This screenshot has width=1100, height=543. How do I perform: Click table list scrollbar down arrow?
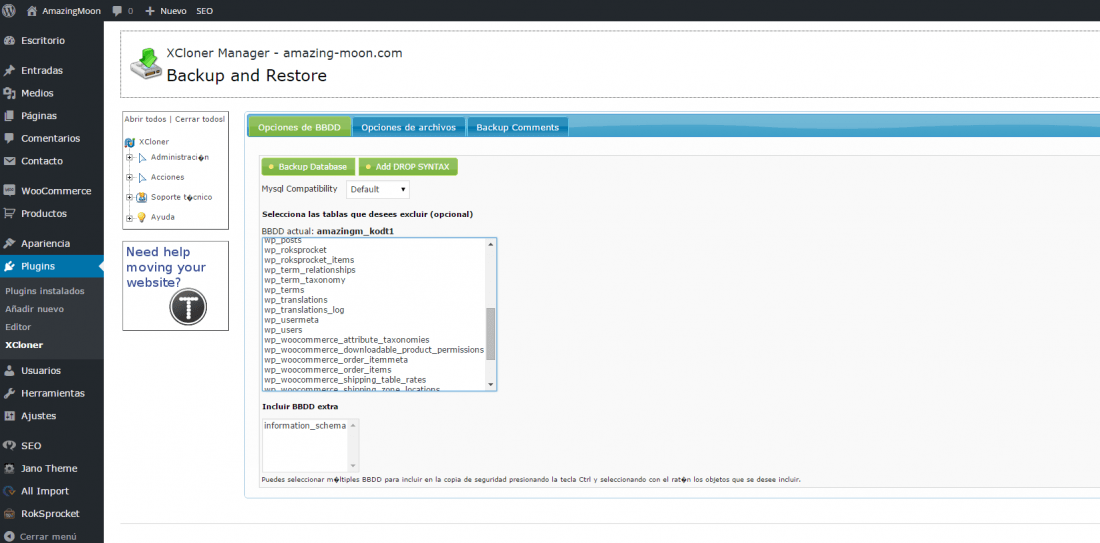click(x=491, y=384)
